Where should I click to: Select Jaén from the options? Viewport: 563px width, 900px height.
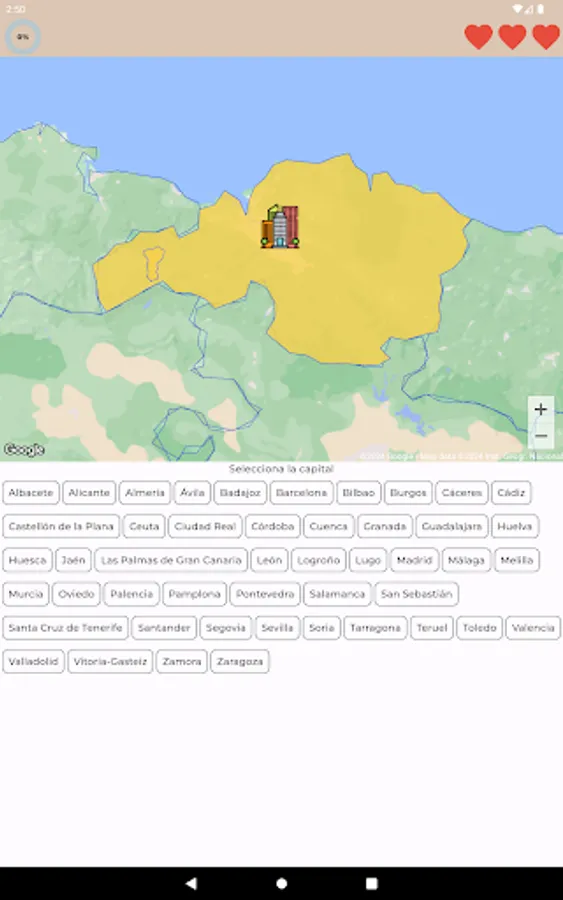click(x=73, y=560)
